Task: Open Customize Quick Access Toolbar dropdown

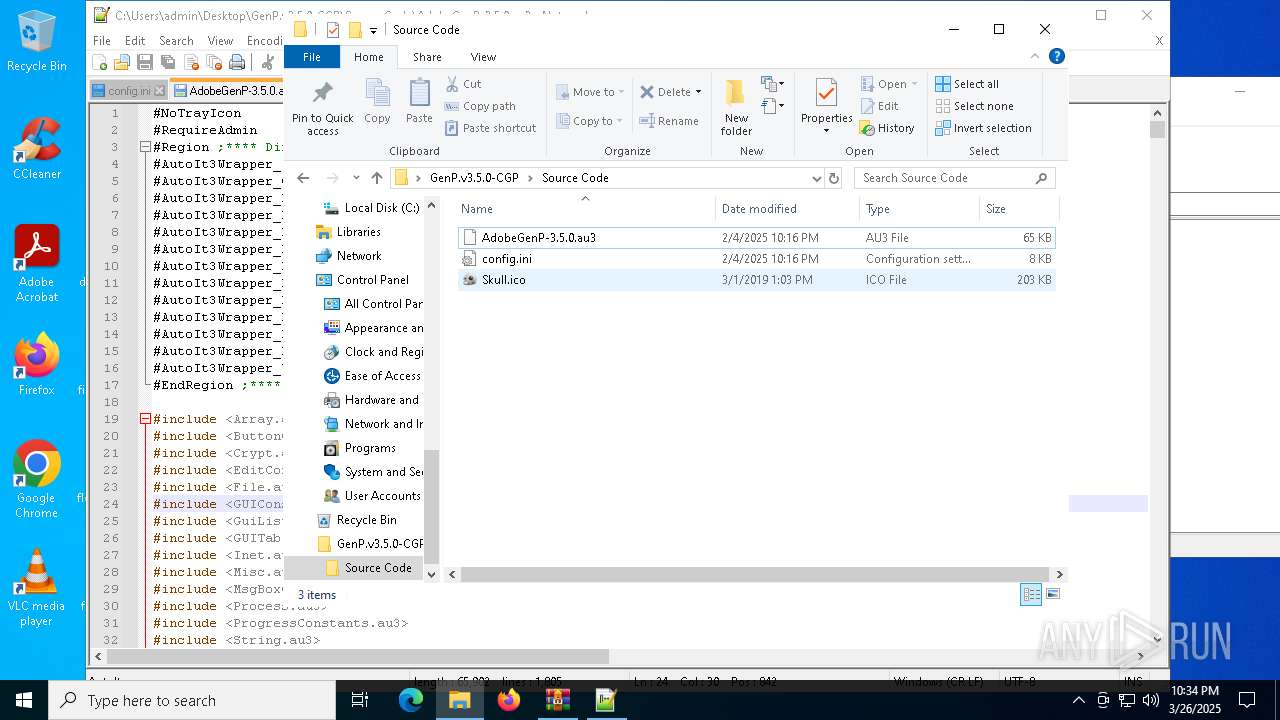Action: tap(373, 31)
